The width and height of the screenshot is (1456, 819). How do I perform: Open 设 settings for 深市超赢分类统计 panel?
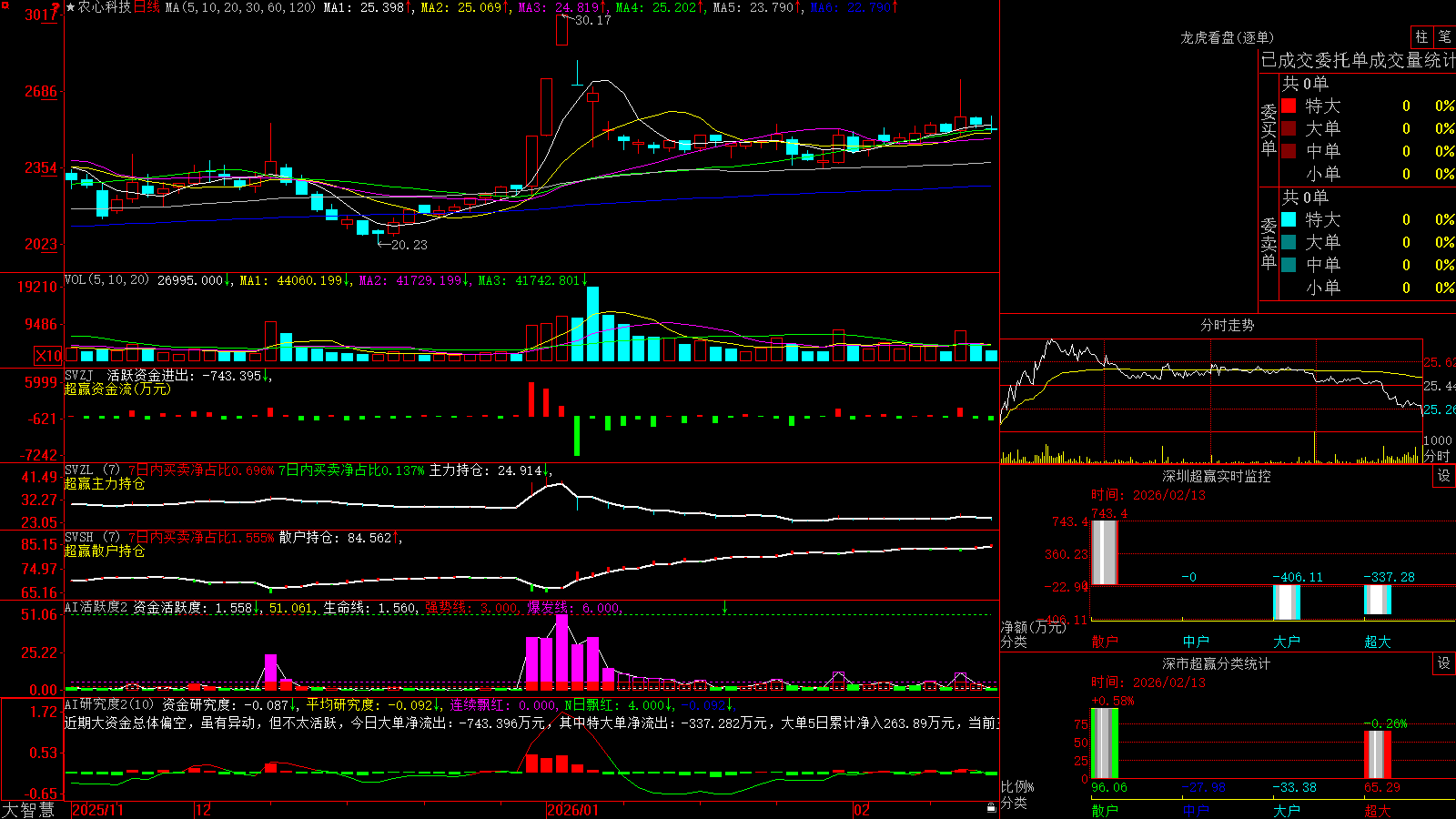(x=1444, y=663)
